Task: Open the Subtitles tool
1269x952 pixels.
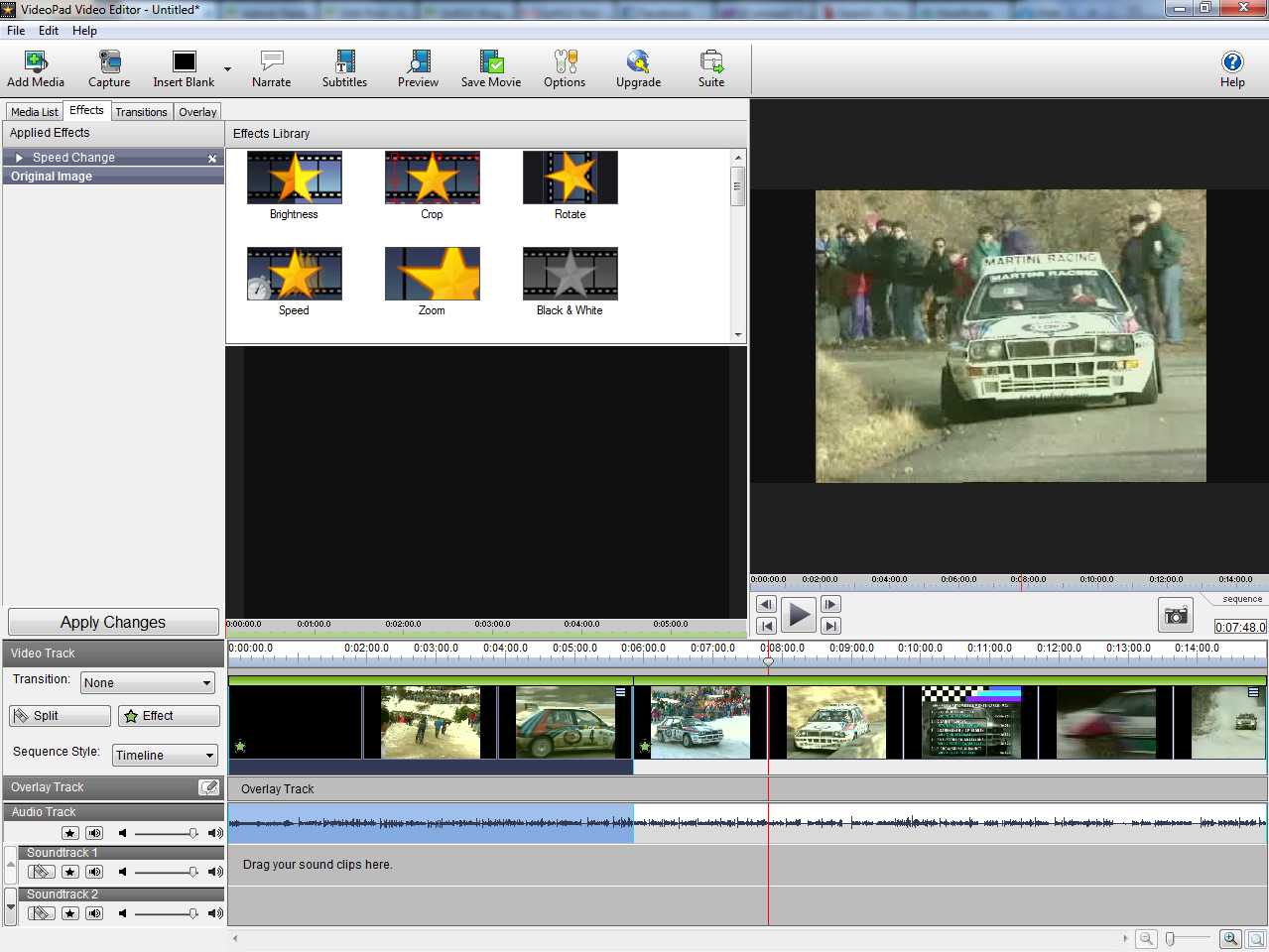Action: coord(344,62)
